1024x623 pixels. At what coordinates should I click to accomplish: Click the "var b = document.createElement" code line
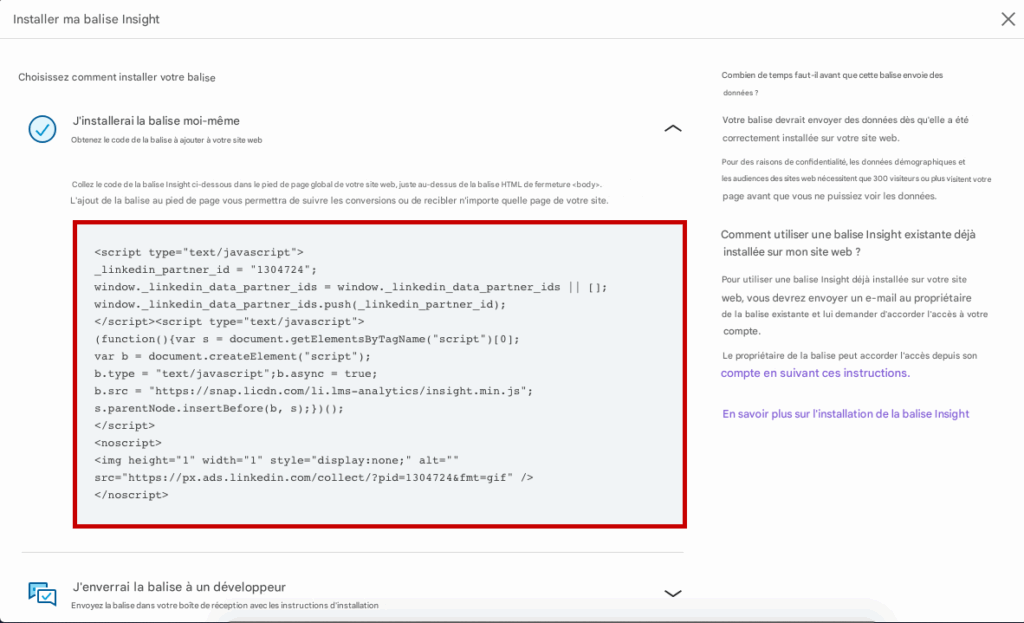pyautogui.click(x=232, y=357)
